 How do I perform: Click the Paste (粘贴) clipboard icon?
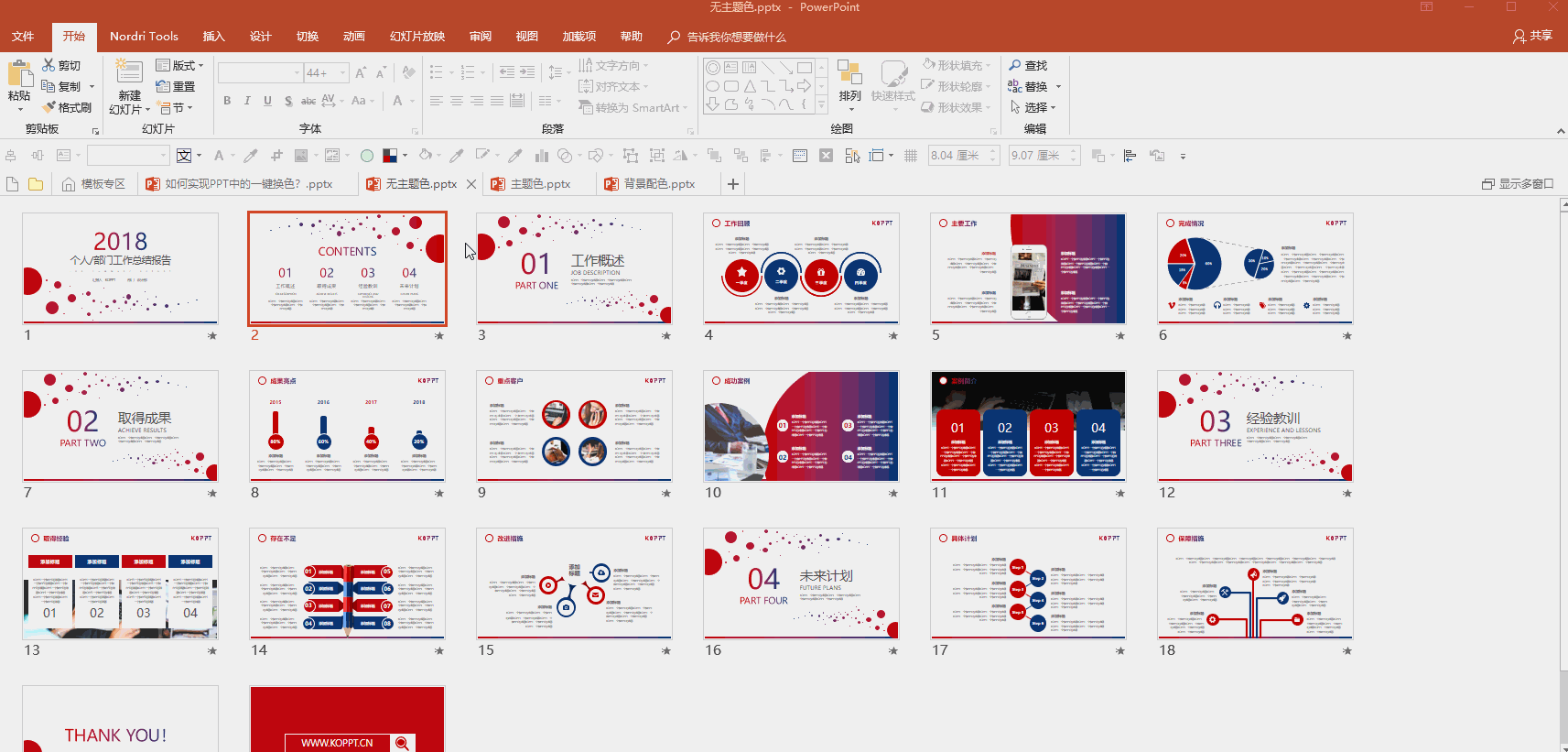18,75
